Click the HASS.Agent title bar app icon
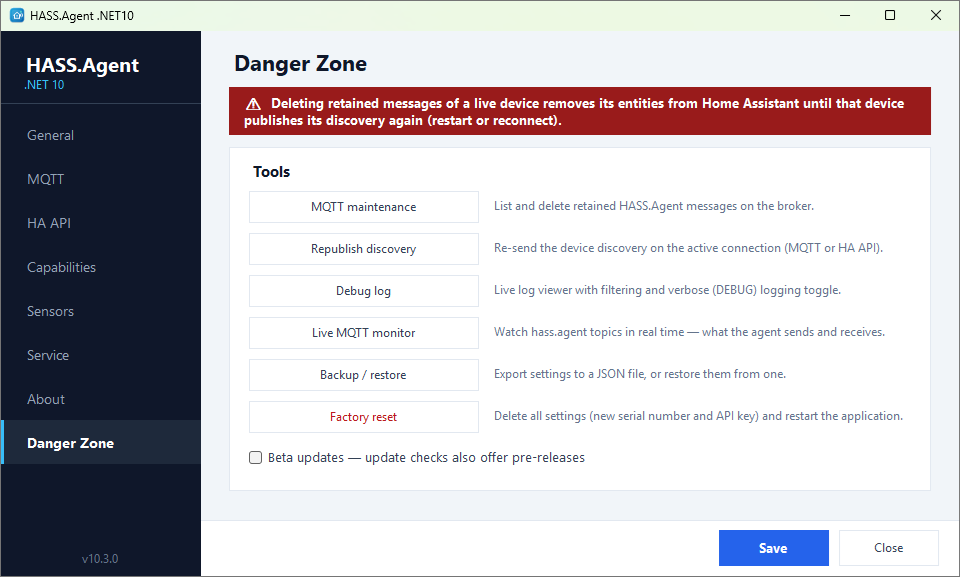 tap(17, 15)
